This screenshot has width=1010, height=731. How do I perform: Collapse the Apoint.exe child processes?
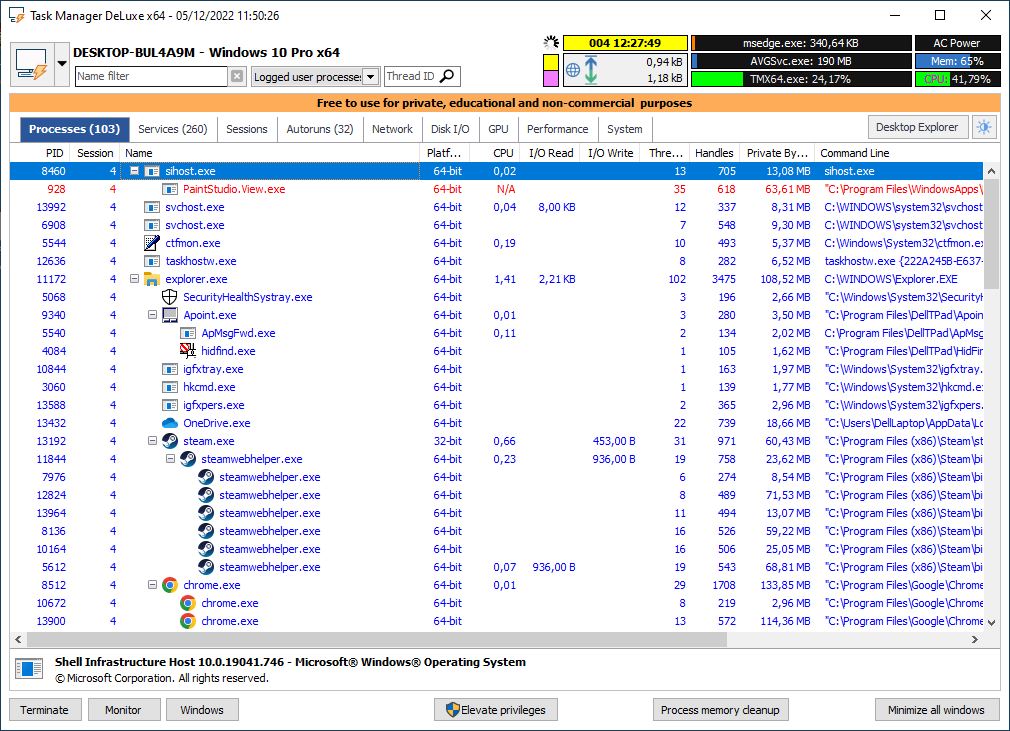(x=153, y=315)
